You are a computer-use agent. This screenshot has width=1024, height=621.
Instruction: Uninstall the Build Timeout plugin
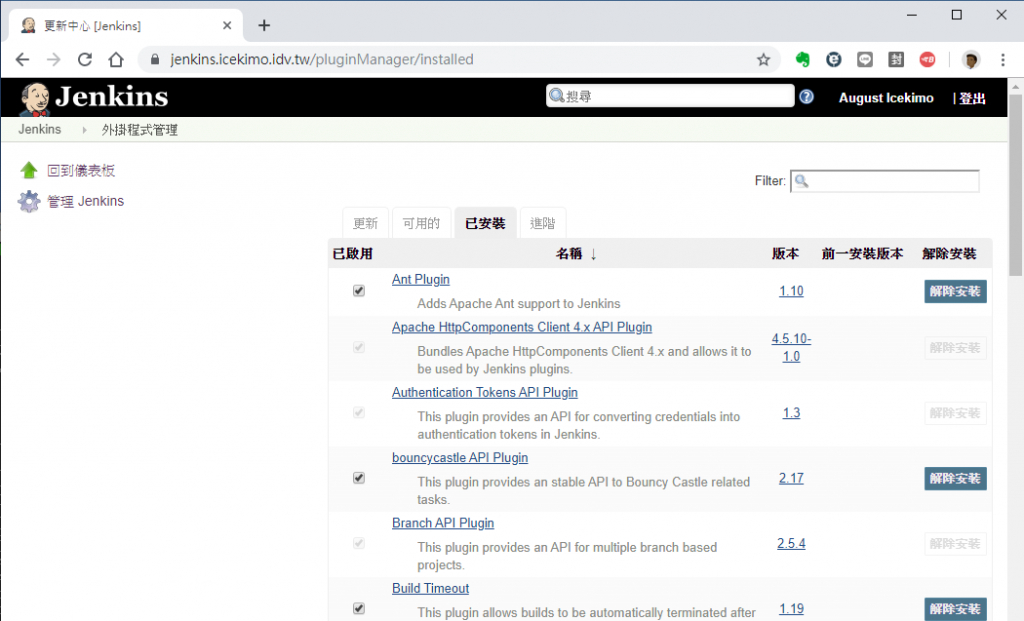point(955,609)
